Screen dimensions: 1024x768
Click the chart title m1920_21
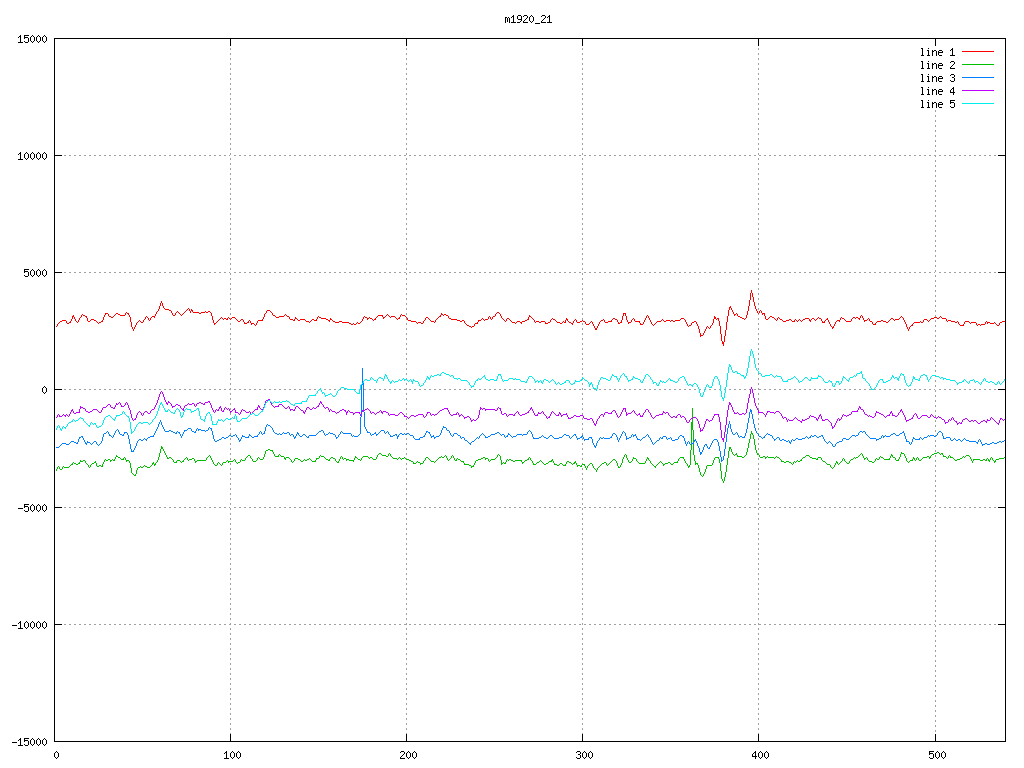point(528,20)
